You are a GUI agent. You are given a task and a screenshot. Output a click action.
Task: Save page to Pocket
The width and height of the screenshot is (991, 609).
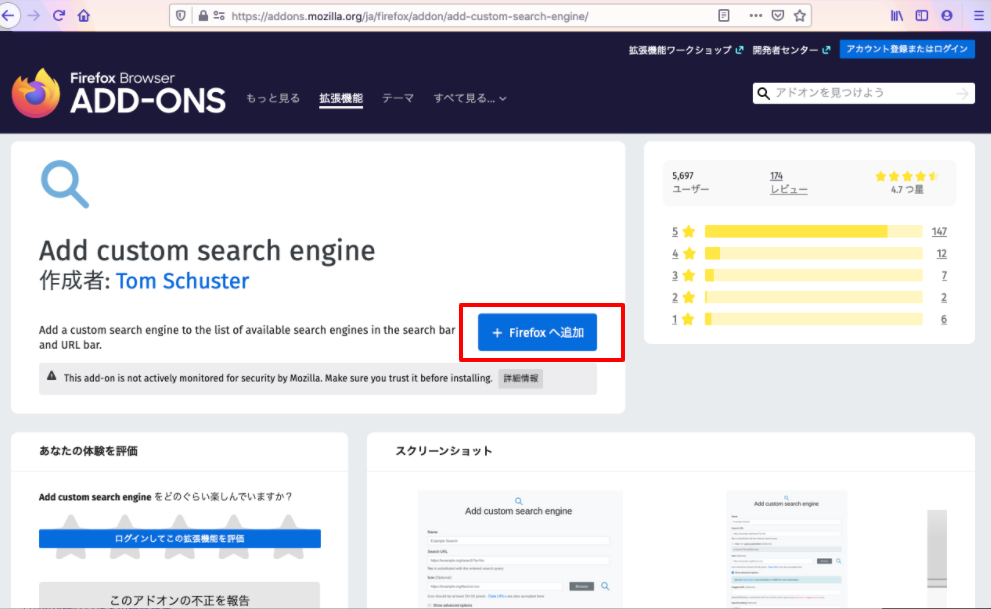click(777, 16)
